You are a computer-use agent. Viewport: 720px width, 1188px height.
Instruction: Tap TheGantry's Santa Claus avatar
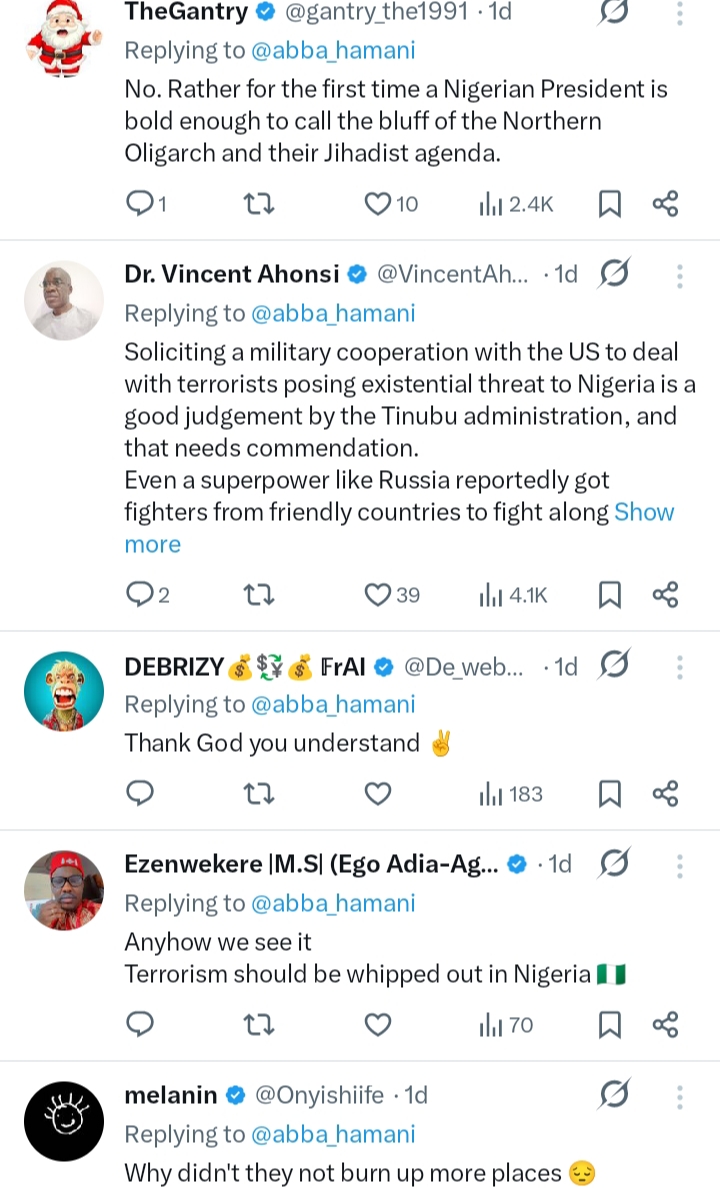(63, 40)
